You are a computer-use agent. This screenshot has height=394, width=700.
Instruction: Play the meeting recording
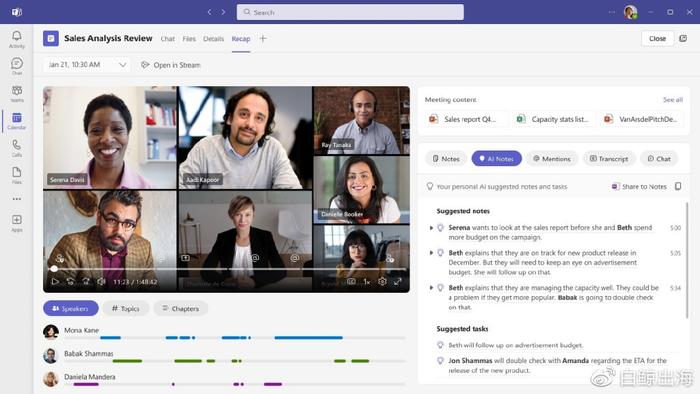(x=55, y=282)
